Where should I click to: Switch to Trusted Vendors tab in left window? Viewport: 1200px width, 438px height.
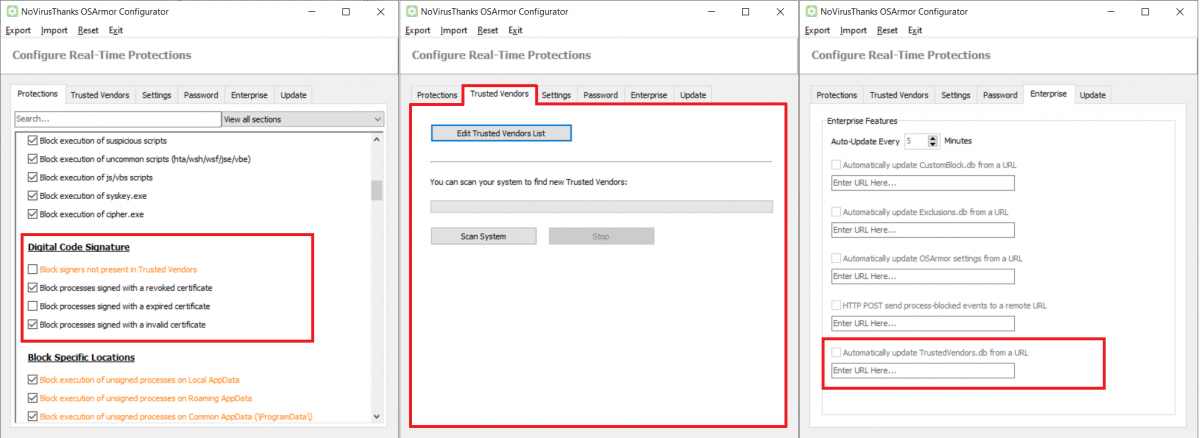coord(100,95)
